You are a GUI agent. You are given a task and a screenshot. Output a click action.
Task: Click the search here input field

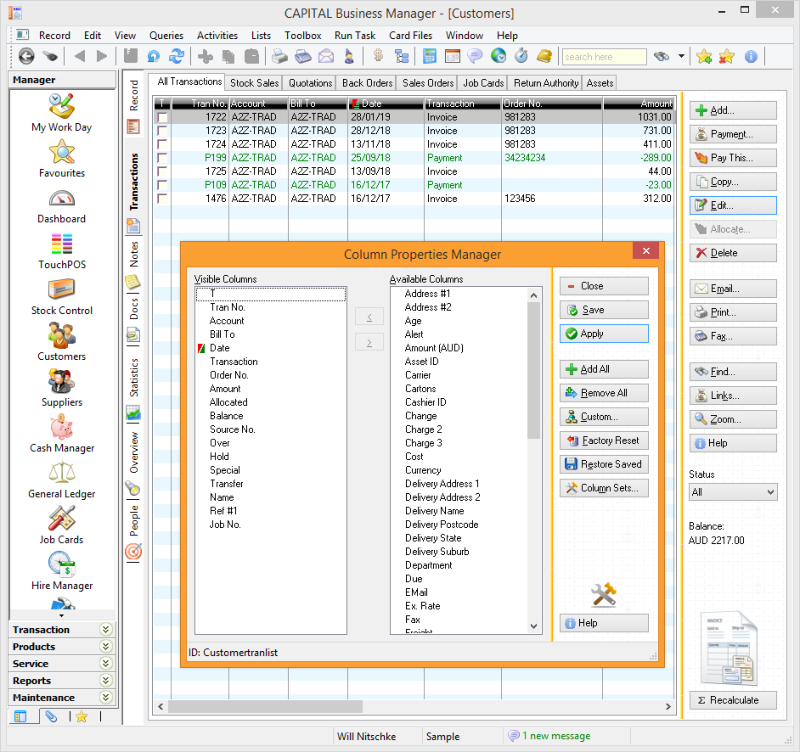[604, 57]
